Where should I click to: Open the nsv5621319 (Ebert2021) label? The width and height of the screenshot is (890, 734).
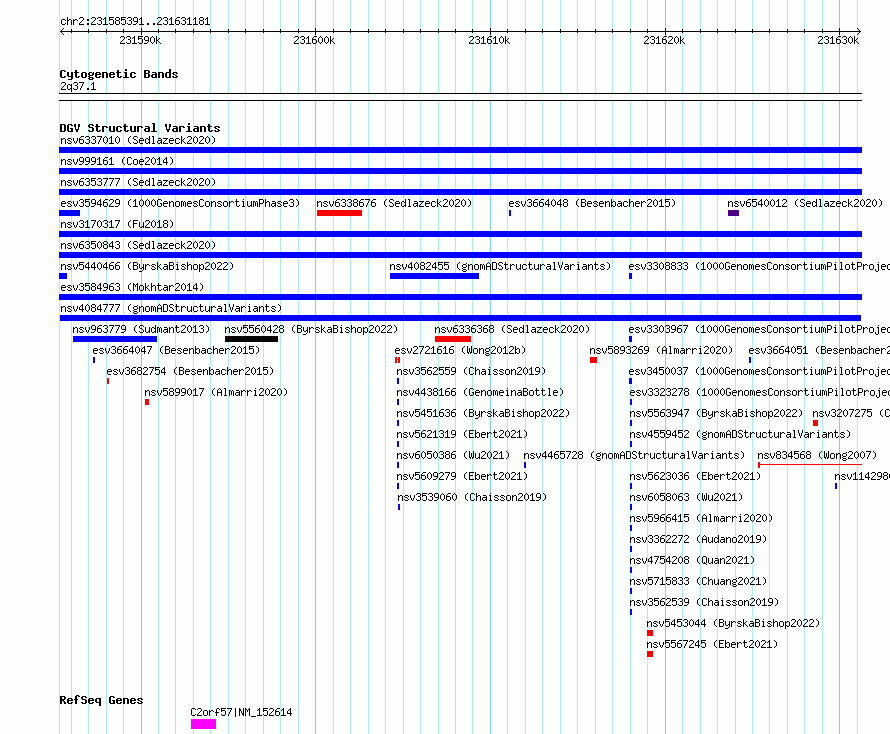(x=462, y=434)
